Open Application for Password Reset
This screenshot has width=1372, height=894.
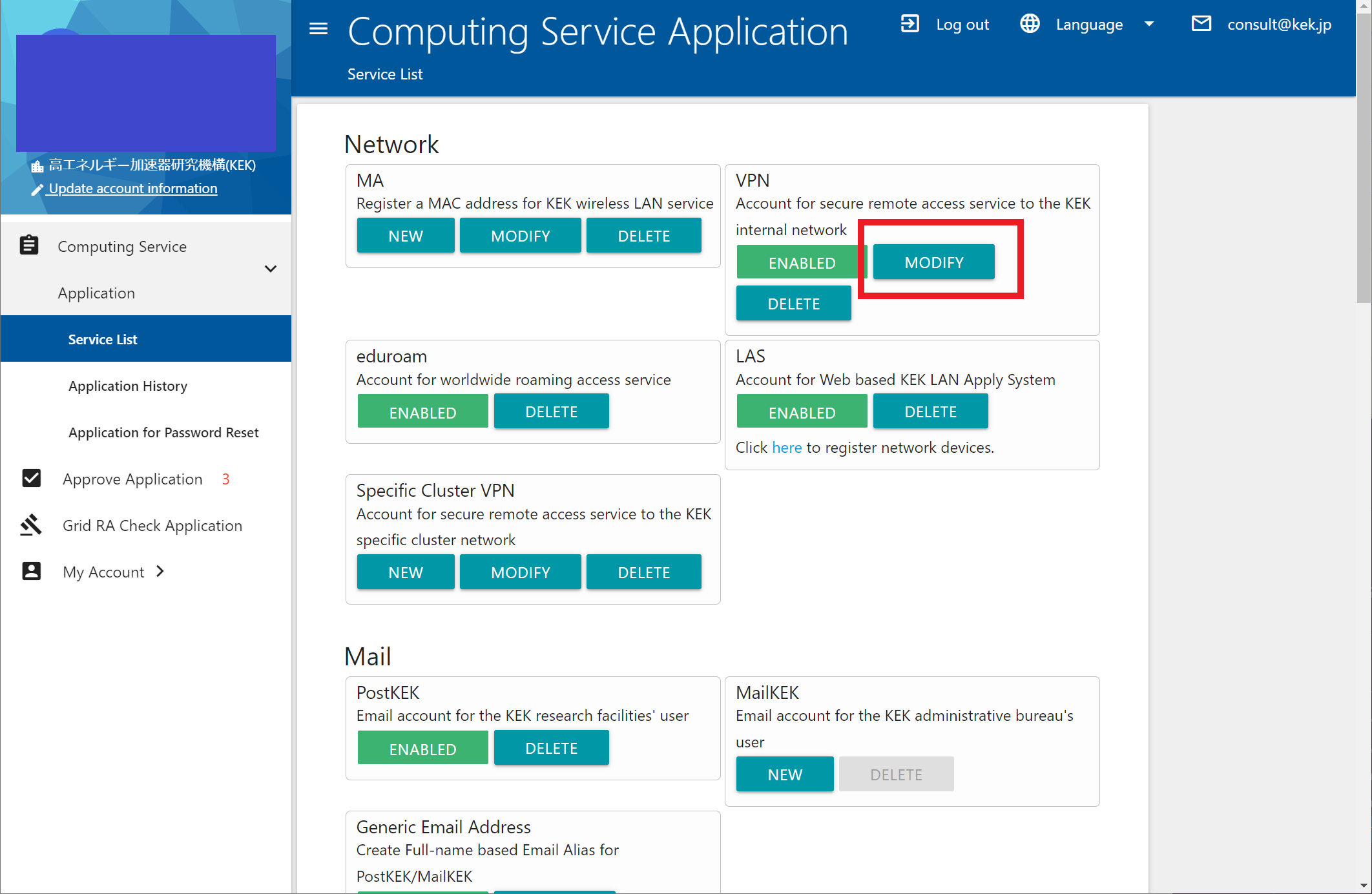point(163,432)
